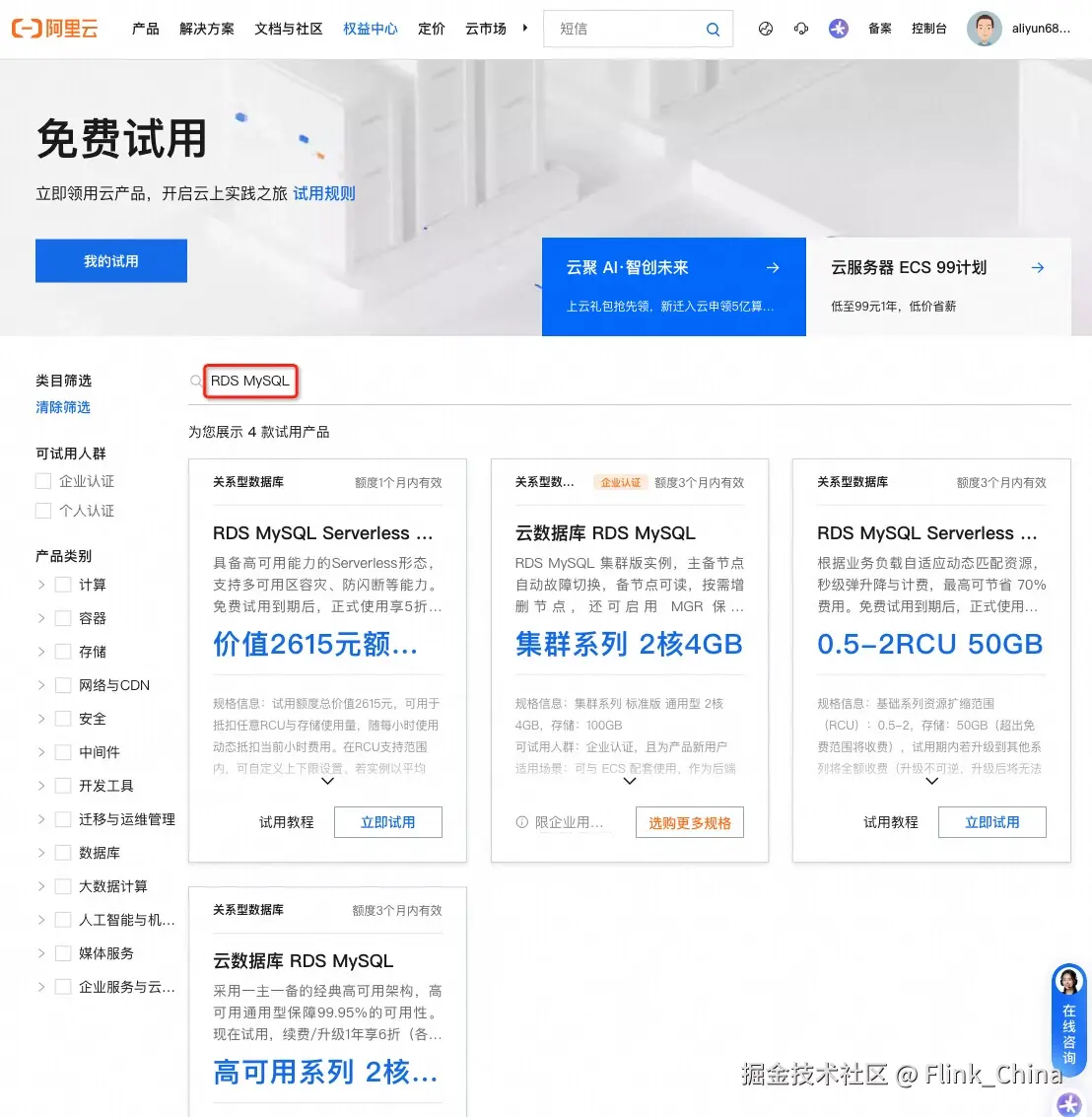Expand the 数据库 category chevron
This screenshot has height=1117, width=1092.
tap(41, 853)
